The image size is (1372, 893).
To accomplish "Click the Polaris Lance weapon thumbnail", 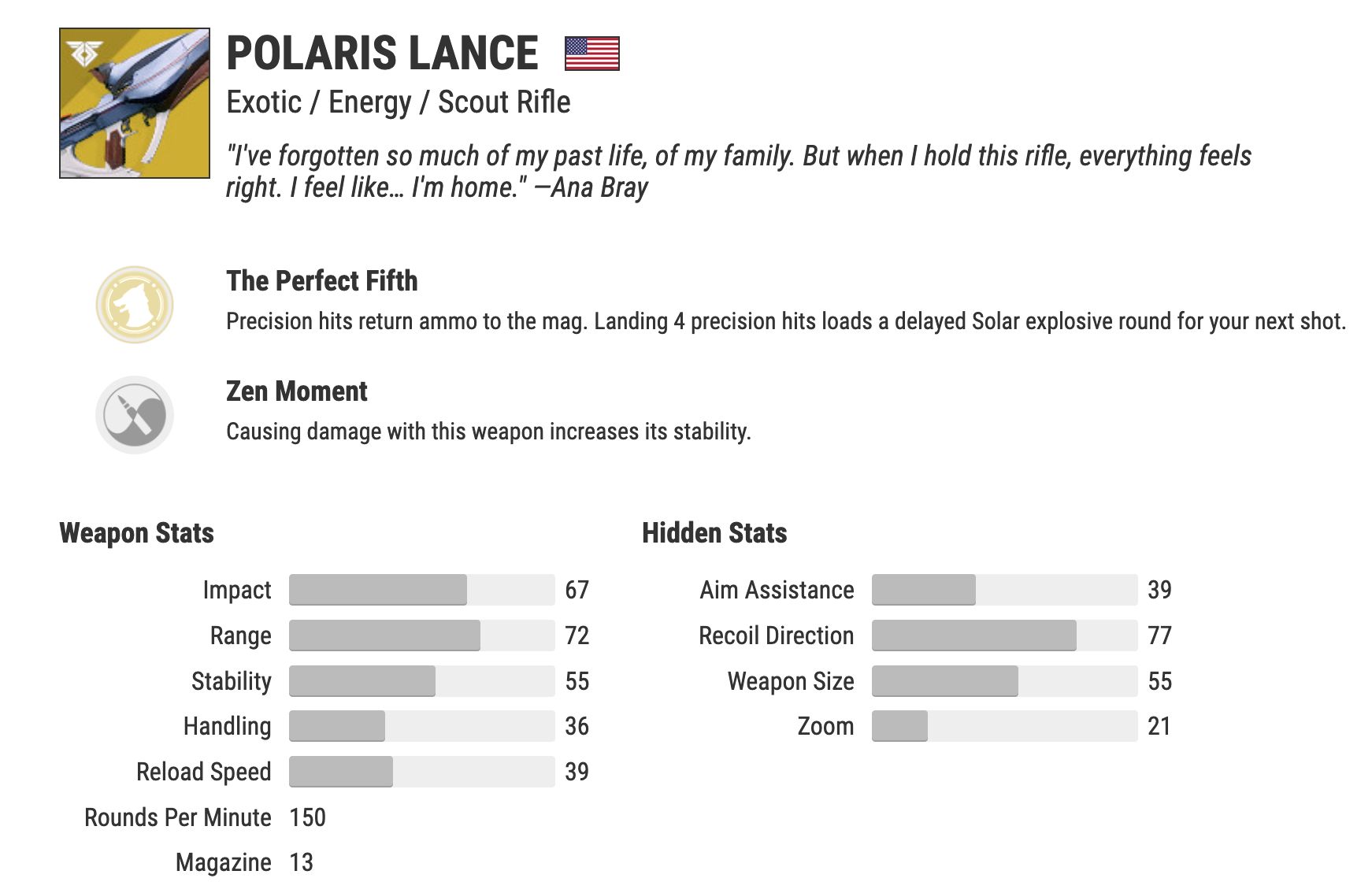I will pyautogui.click(x=135, y=103).
